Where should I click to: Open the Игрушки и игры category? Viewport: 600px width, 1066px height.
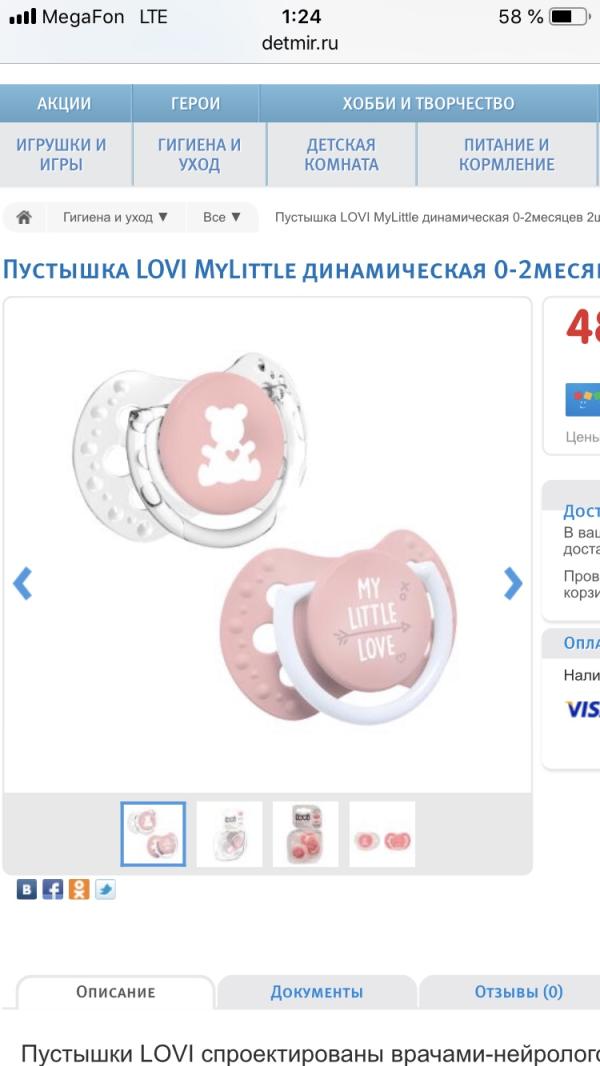click(61, 154)
